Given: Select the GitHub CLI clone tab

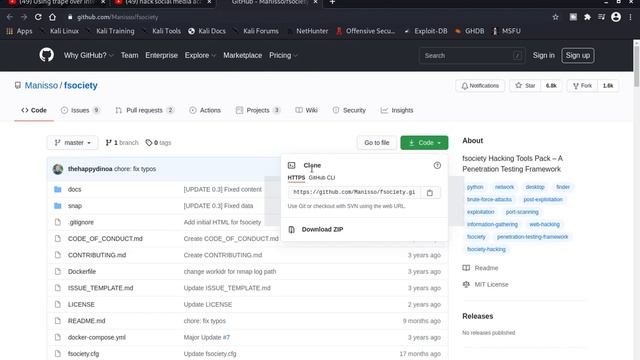Looking at the screenshot, I should [322, 178].
